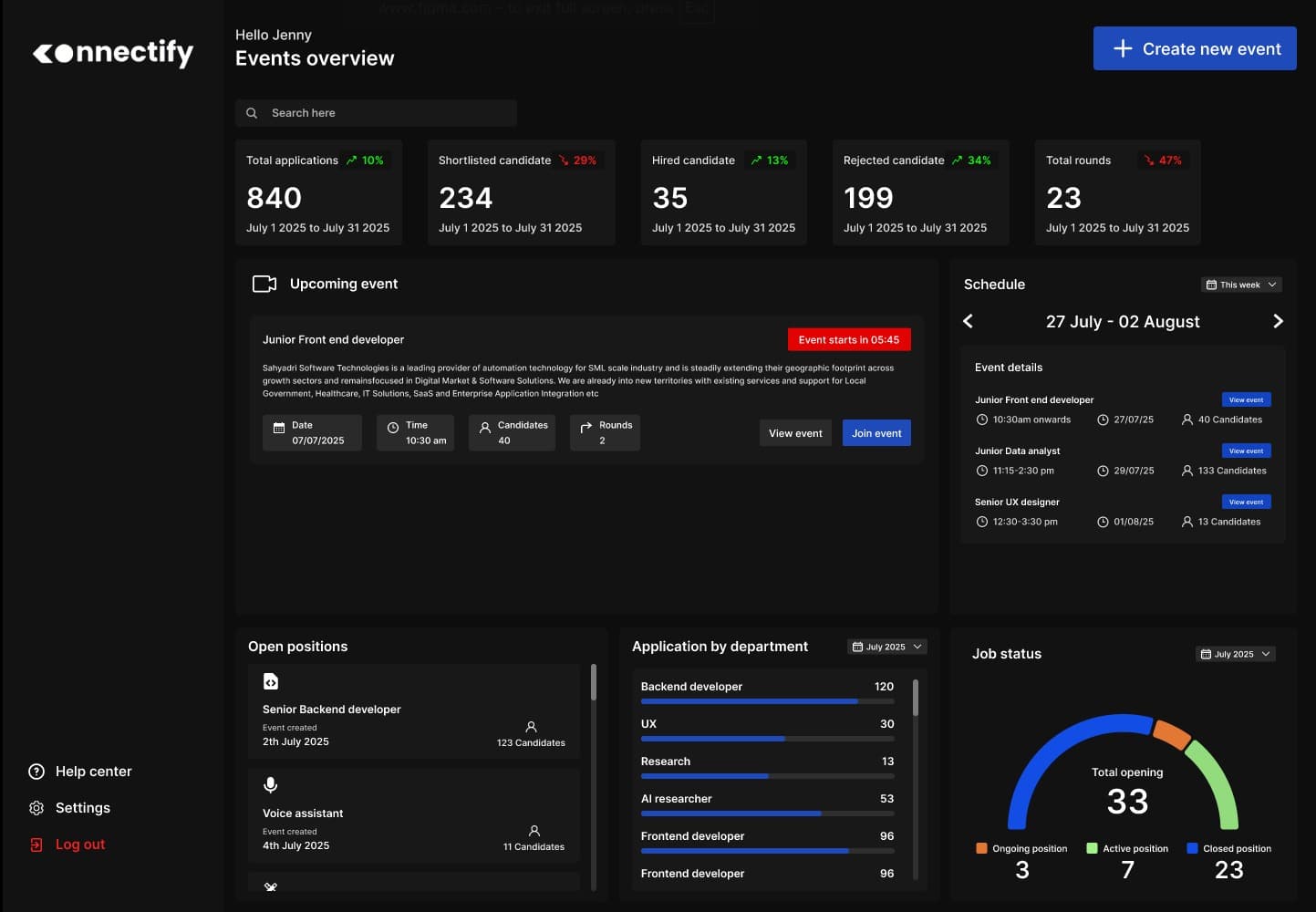Click the Candidates person icon in the event card
Screen dimensions: 1316x912
486,426
